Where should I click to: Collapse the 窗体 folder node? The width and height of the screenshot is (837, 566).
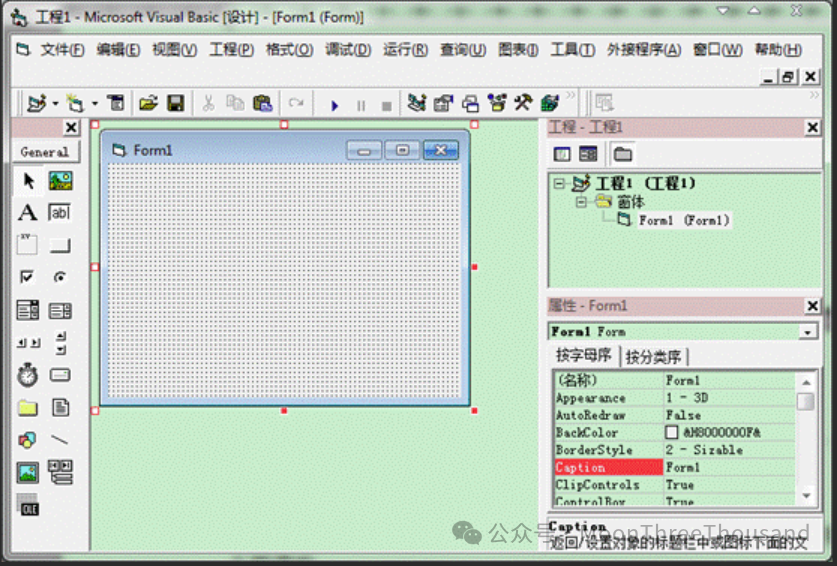point(581,202)
